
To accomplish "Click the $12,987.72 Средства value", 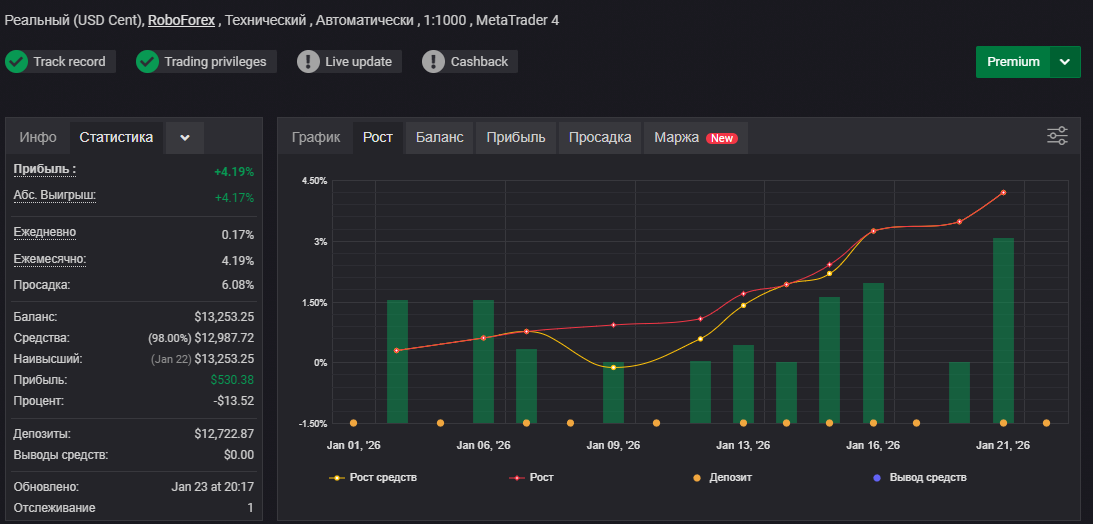I will [224, 338].
